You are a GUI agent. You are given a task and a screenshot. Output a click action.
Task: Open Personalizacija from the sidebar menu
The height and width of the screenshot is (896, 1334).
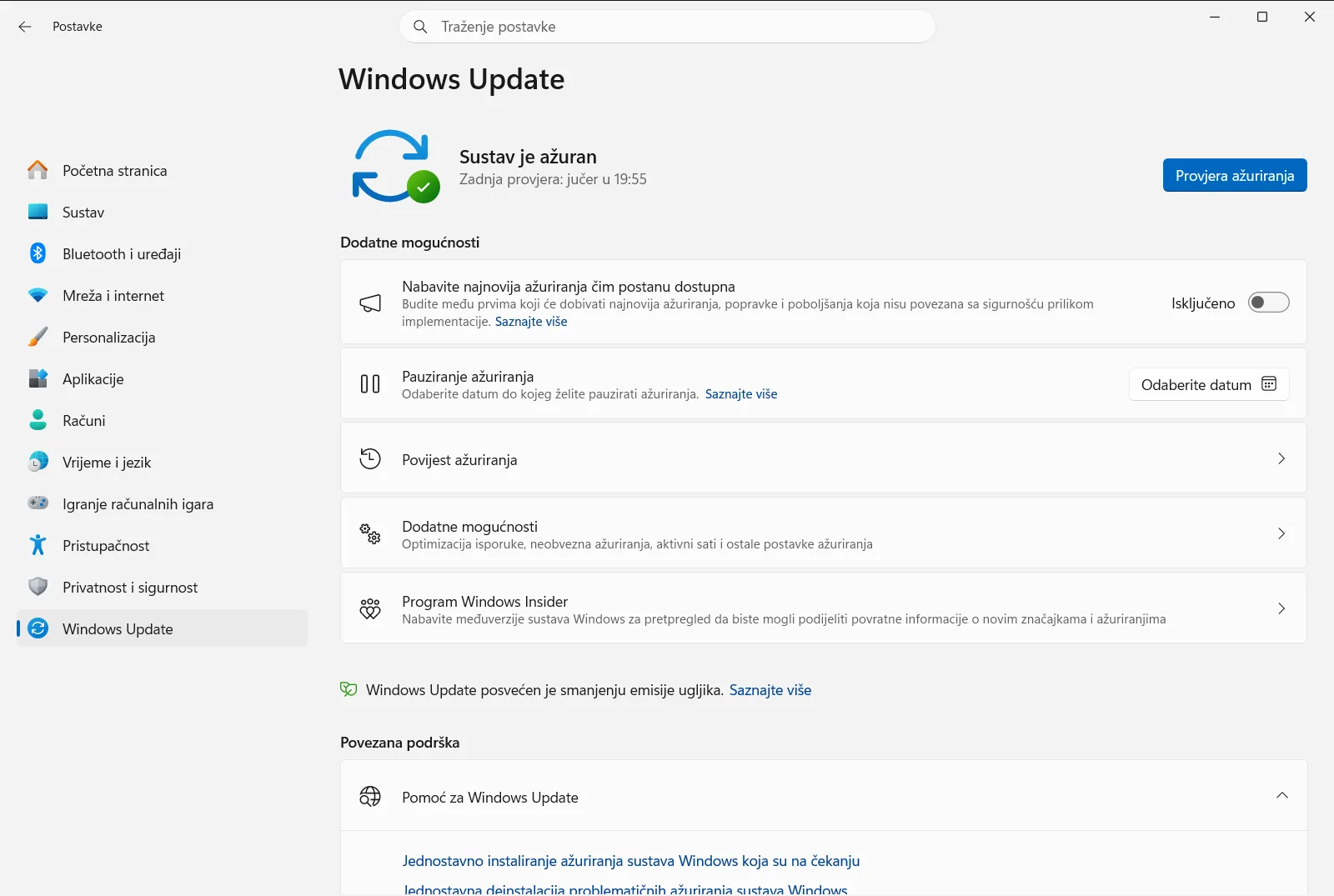pyautogui.click(x=162, y=337)
